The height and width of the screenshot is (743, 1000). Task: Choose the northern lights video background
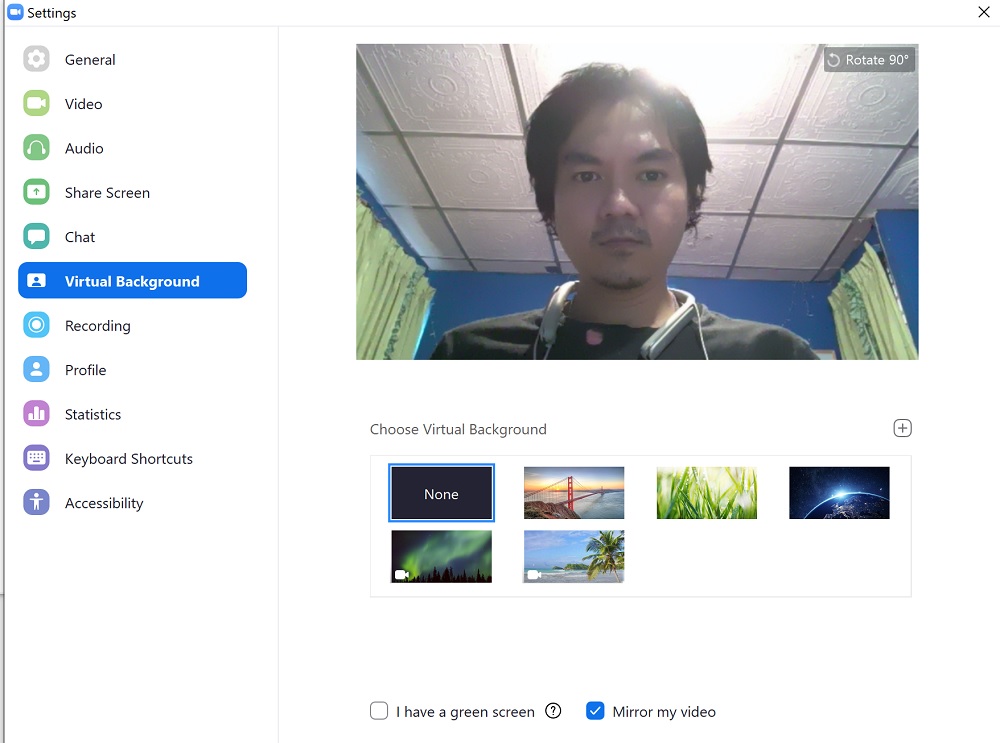click(x=441, y=556)
